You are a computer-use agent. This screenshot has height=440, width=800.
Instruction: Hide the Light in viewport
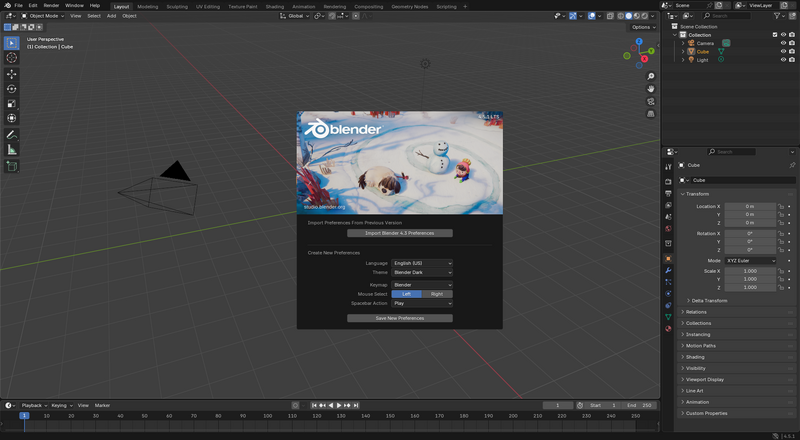pos(783,59)
